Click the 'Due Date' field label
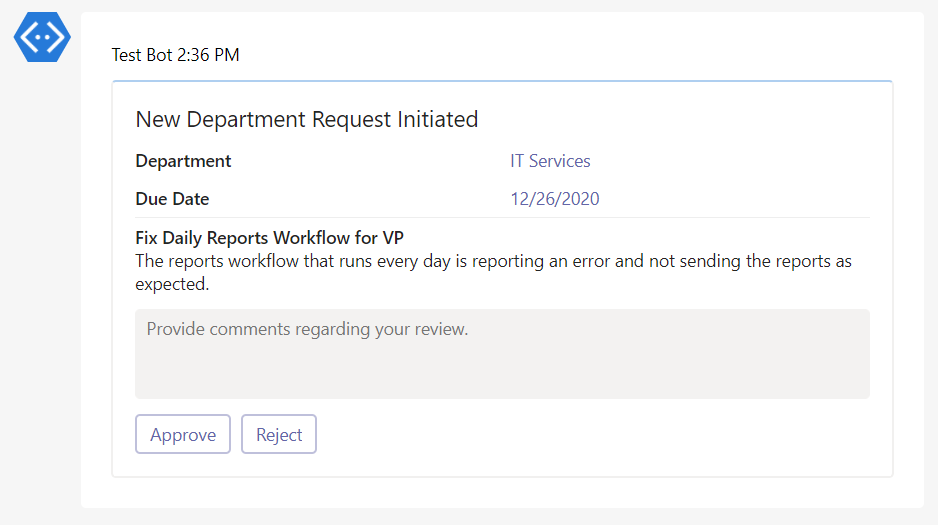The width and height of the screenshot is (938, 525). click(172, 199)
